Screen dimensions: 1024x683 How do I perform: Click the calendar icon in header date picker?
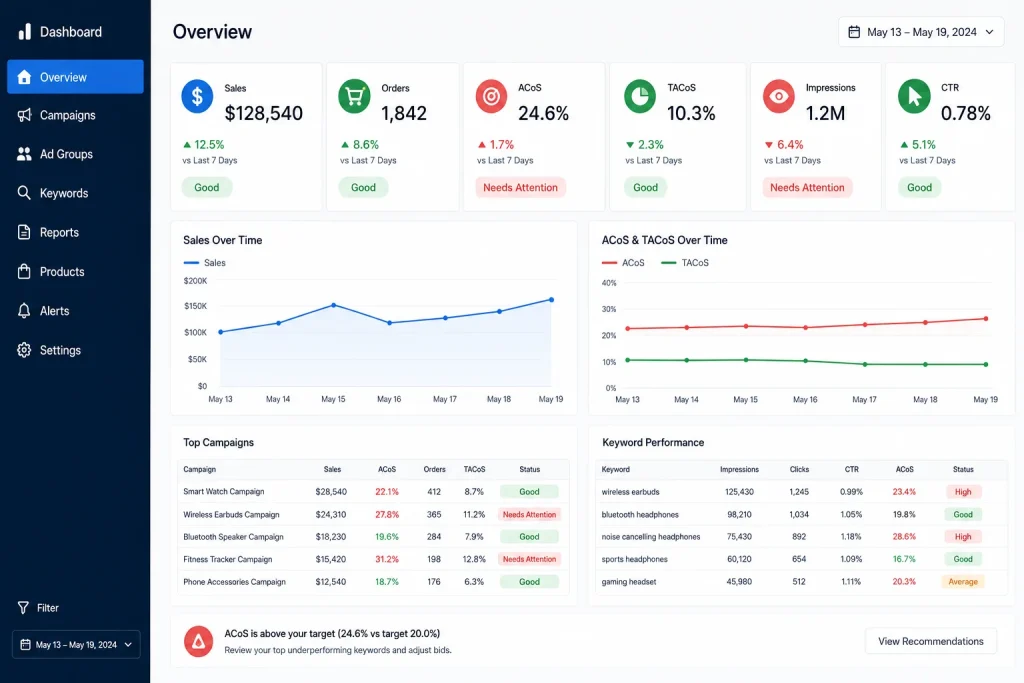tap(854, 32)
